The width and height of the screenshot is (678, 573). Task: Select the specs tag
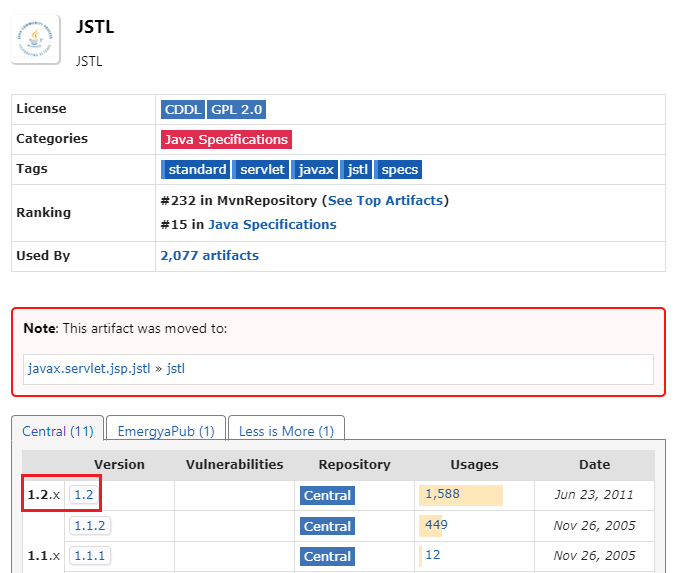[398, 169]
